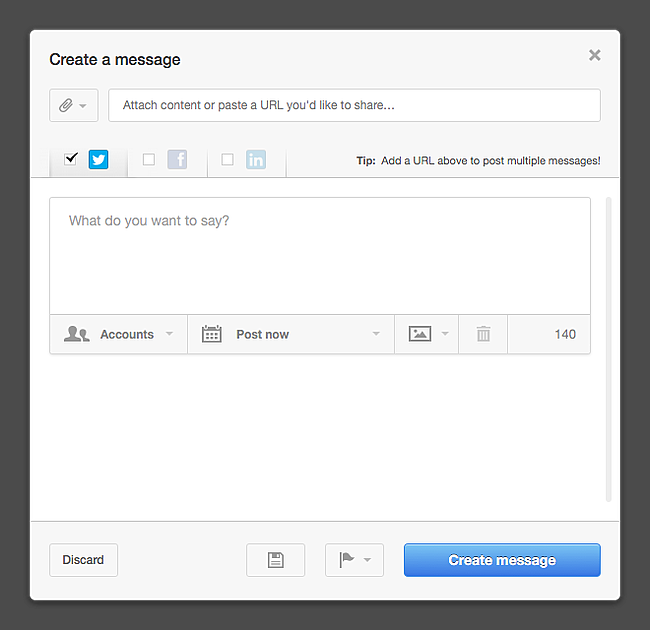Image resolution: width=650 pixels, height=630 pixels.
Task: Click the flag icon button
Action: pos(346,560)
